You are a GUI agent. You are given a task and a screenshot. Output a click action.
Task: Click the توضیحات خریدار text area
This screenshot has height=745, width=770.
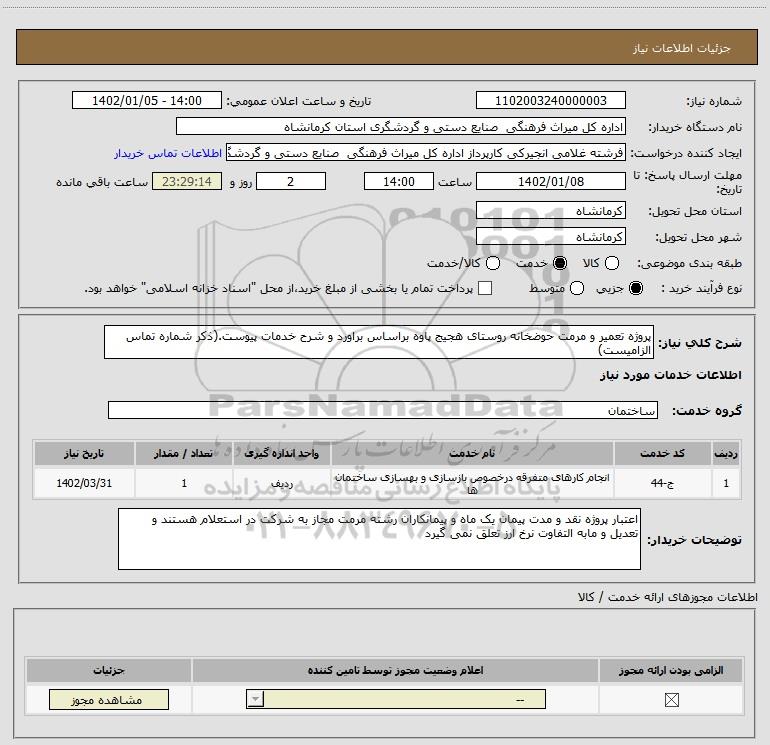379,539
